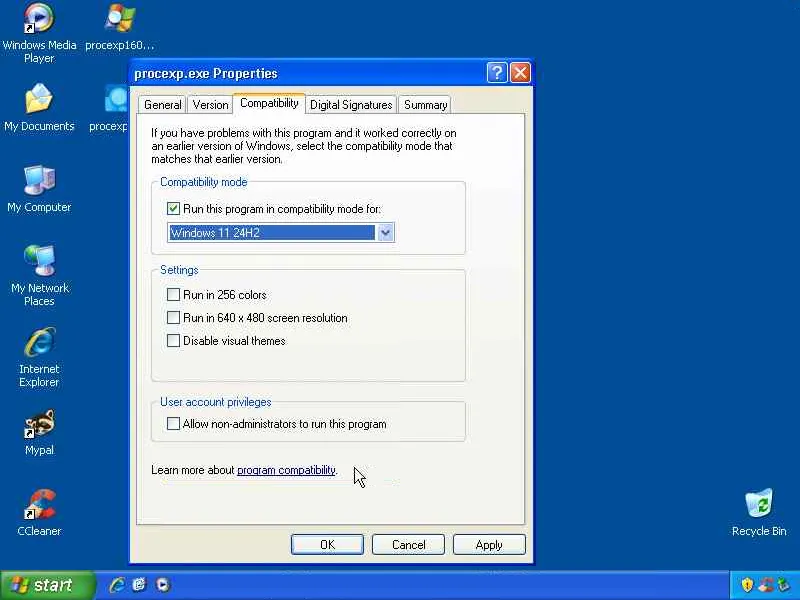Close the procexp.exe Properties dialog
This screenshot has width=800, height=600.
click(520, 72)
